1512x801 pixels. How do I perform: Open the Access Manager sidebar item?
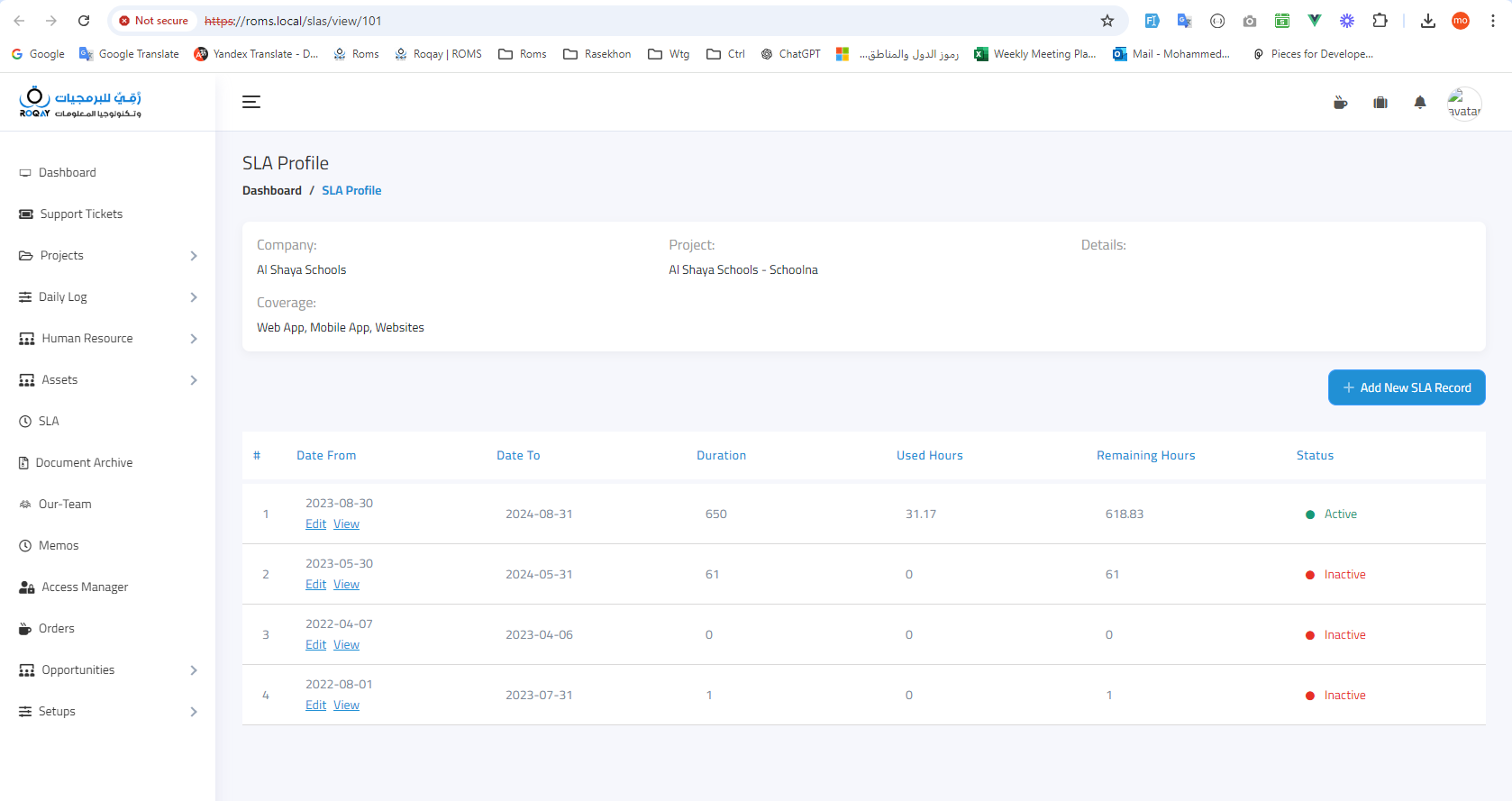85,587
